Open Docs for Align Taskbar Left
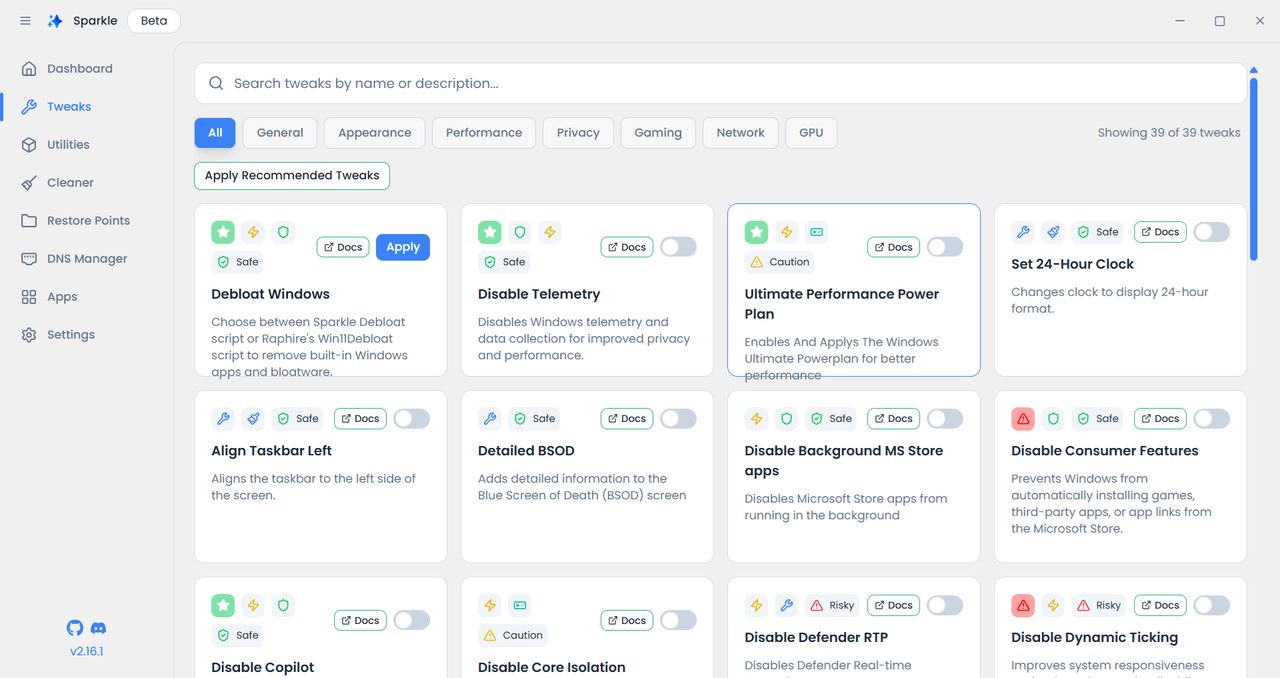The height and width of the screenshot is (678, 1280). tap(360, 419)
